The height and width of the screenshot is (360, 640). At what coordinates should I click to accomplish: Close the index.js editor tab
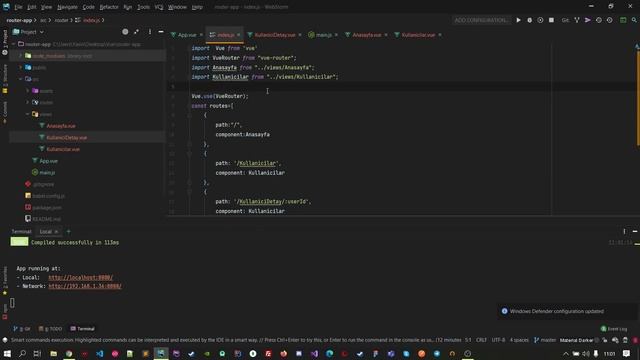tap(239, 35)
